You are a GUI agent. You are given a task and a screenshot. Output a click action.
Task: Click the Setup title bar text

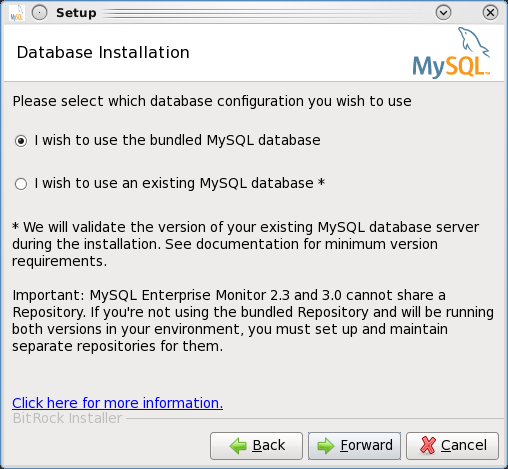[76, 13]
